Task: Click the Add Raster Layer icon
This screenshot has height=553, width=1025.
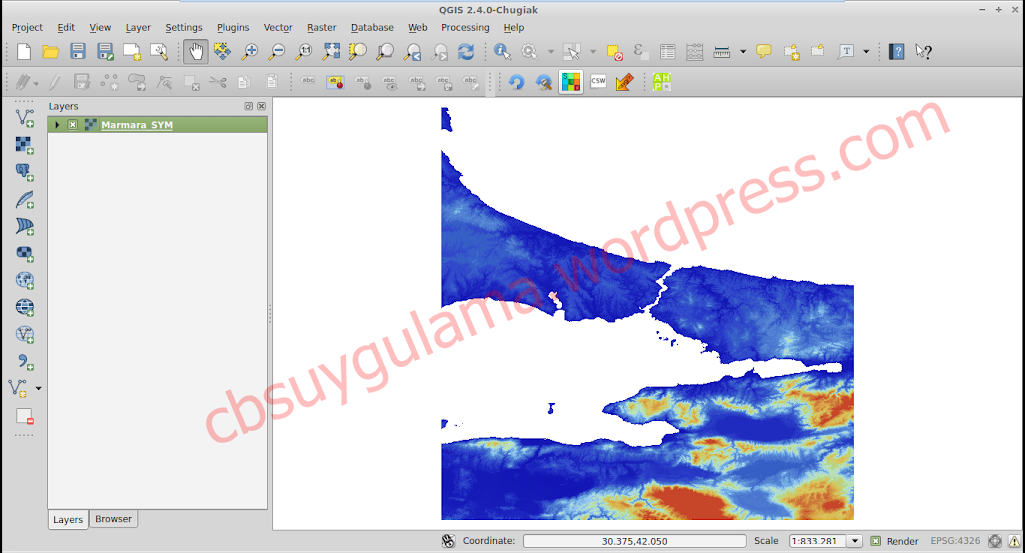Action: pos(25,145)
